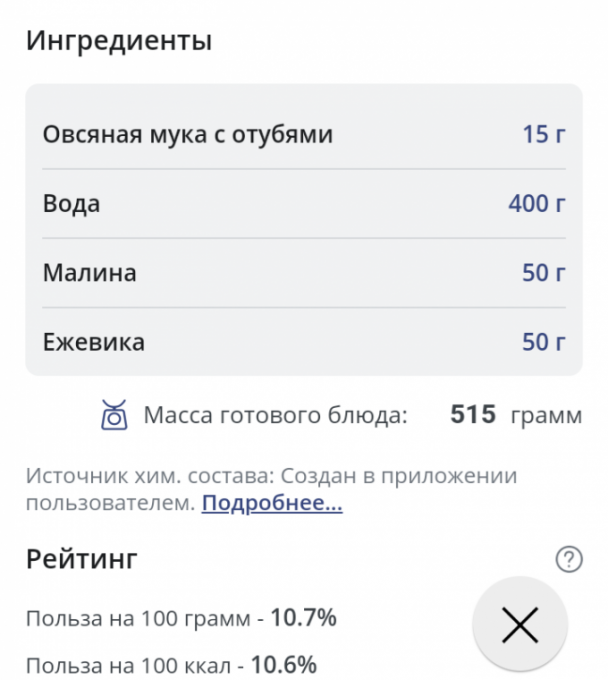Select the Овсяная мука с отубями ingredient

(187, 134)
